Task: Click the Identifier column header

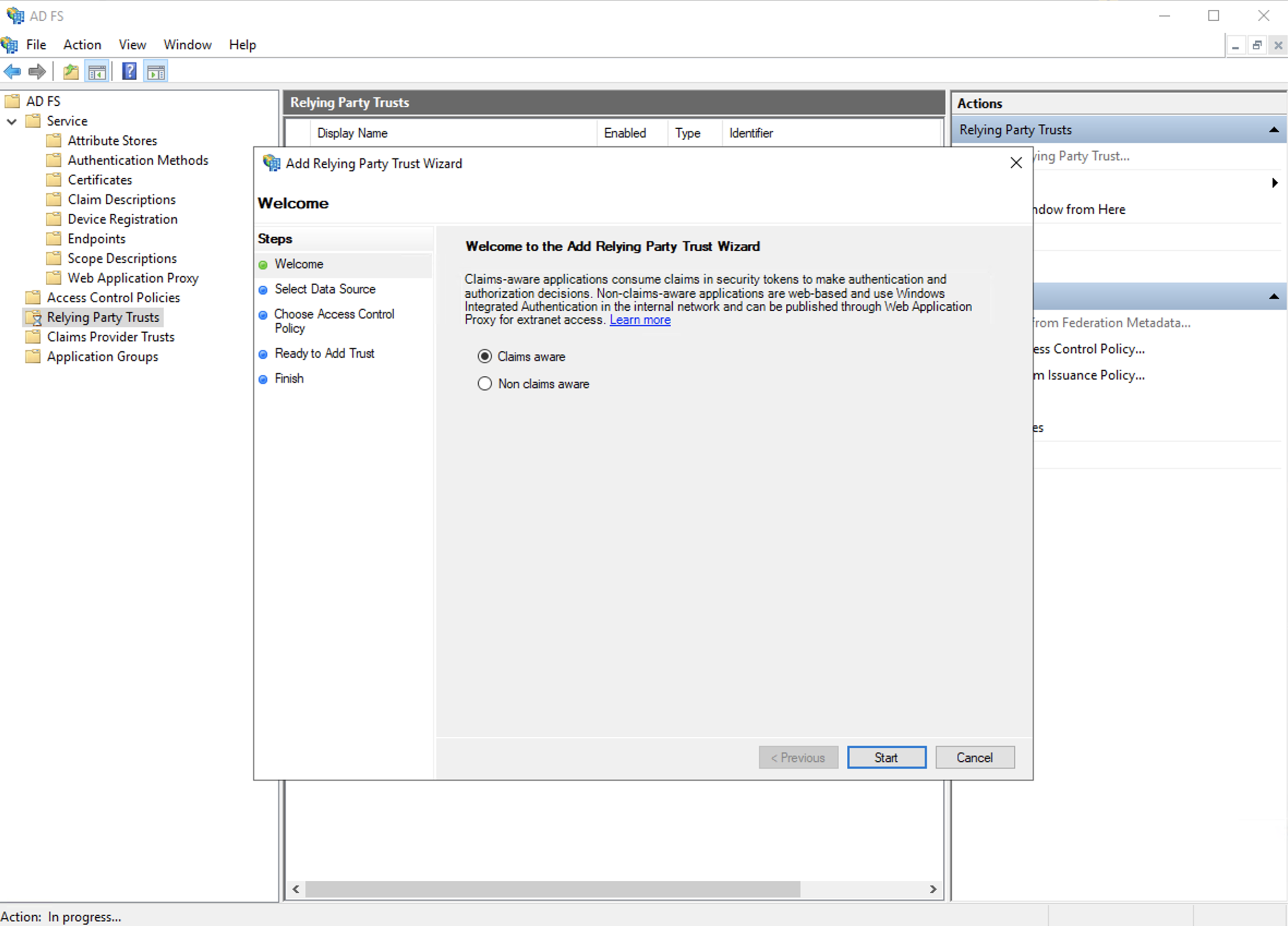Action: click(833, 133)
